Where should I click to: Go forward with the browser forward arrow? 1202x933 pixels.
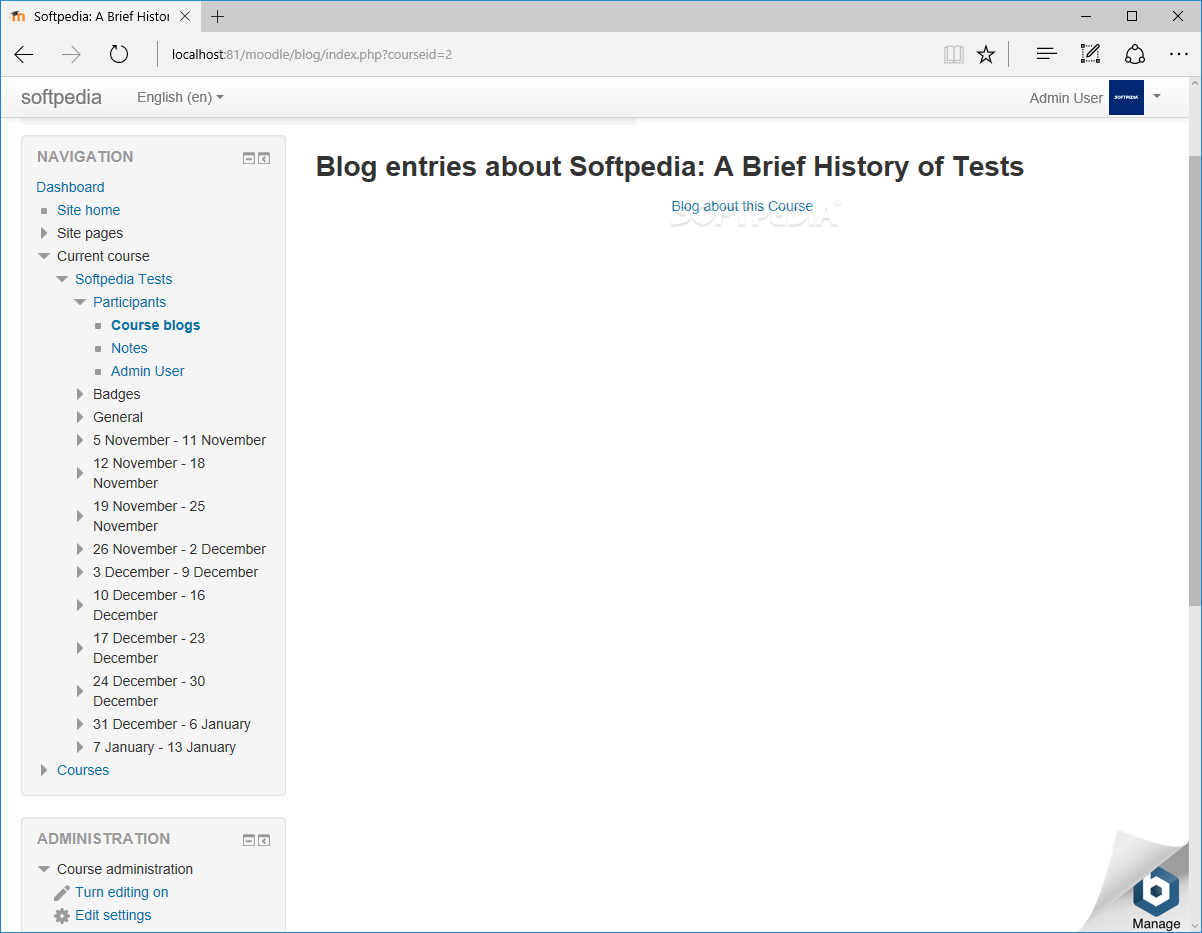tap(71, 54)
